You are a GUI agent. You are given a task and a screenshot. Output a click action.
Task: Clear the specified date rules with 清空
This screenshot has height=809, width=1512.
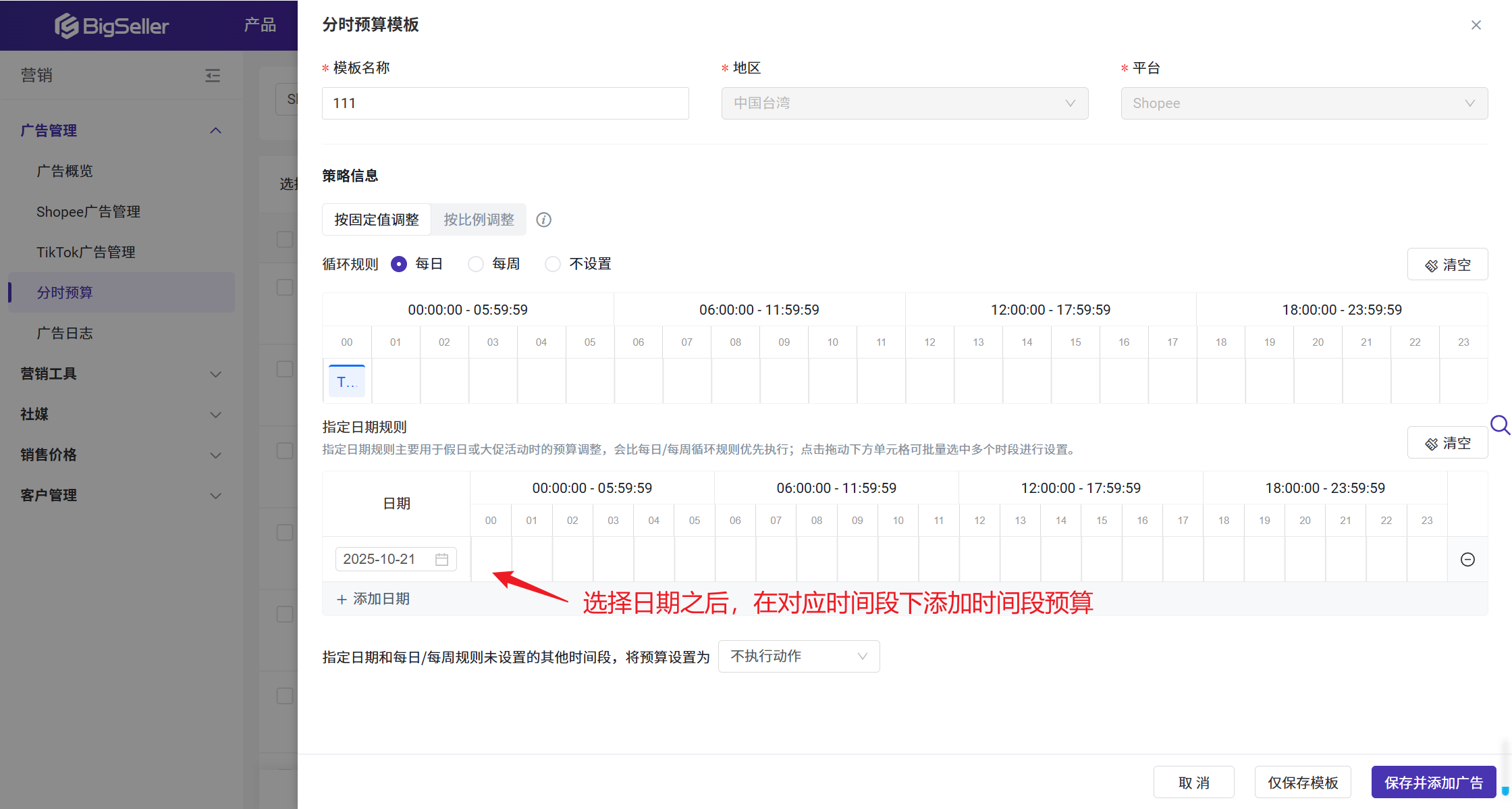(1447, 443)
